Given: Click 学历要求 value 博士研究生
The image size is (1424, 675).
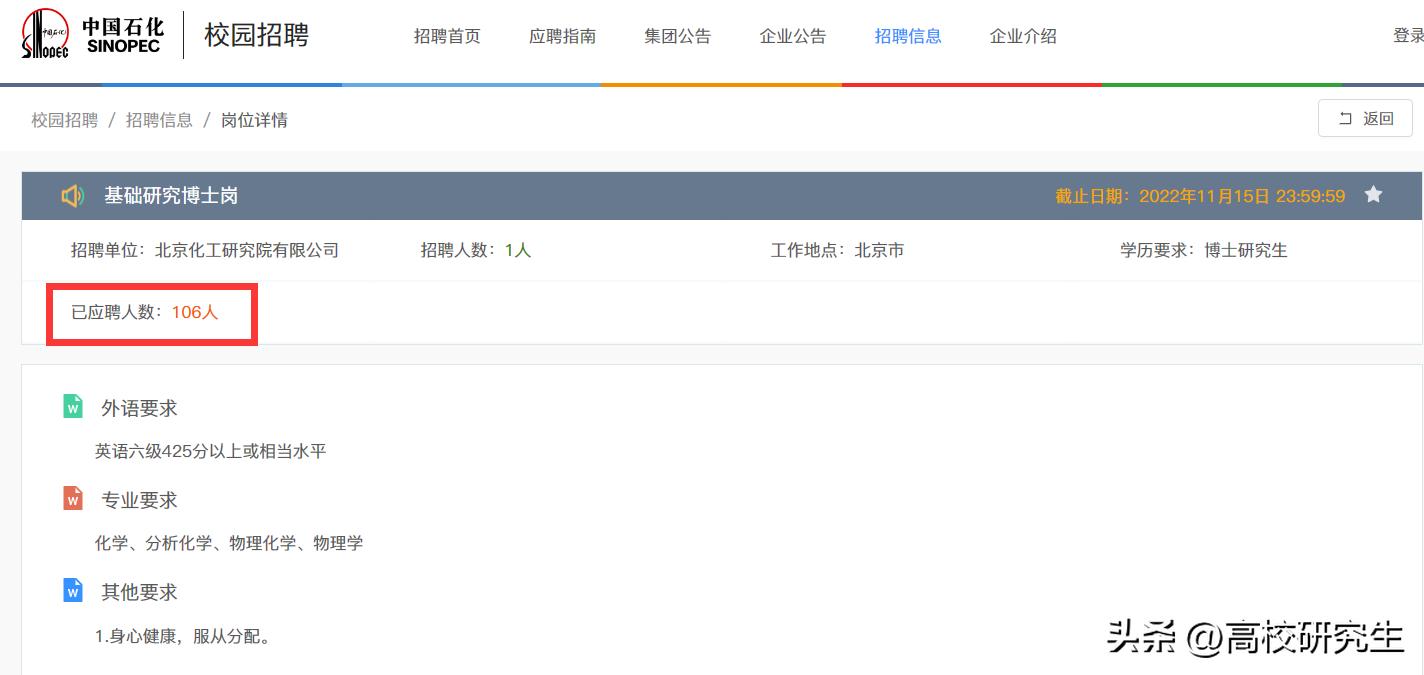Looking at the screenshot, I should pos(1246,250).
